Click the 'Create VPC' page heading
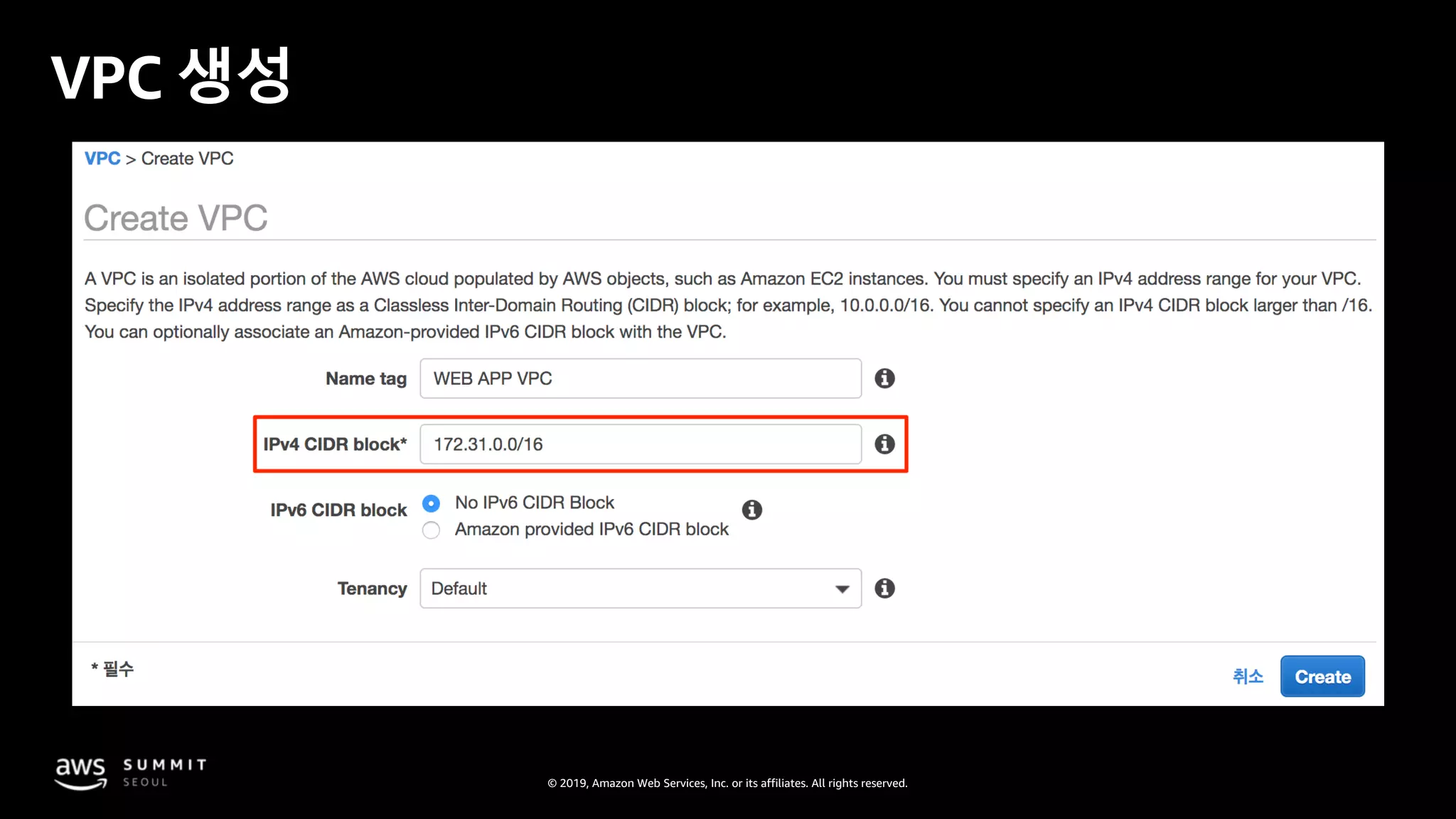This screenshot has width=1456, height=819. (176, 218)
